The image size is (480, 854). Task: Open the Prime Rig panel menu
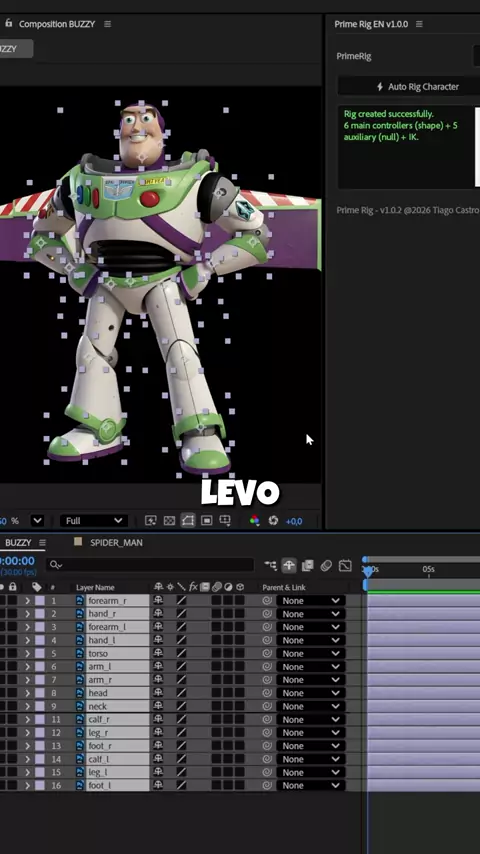[419, 24]
